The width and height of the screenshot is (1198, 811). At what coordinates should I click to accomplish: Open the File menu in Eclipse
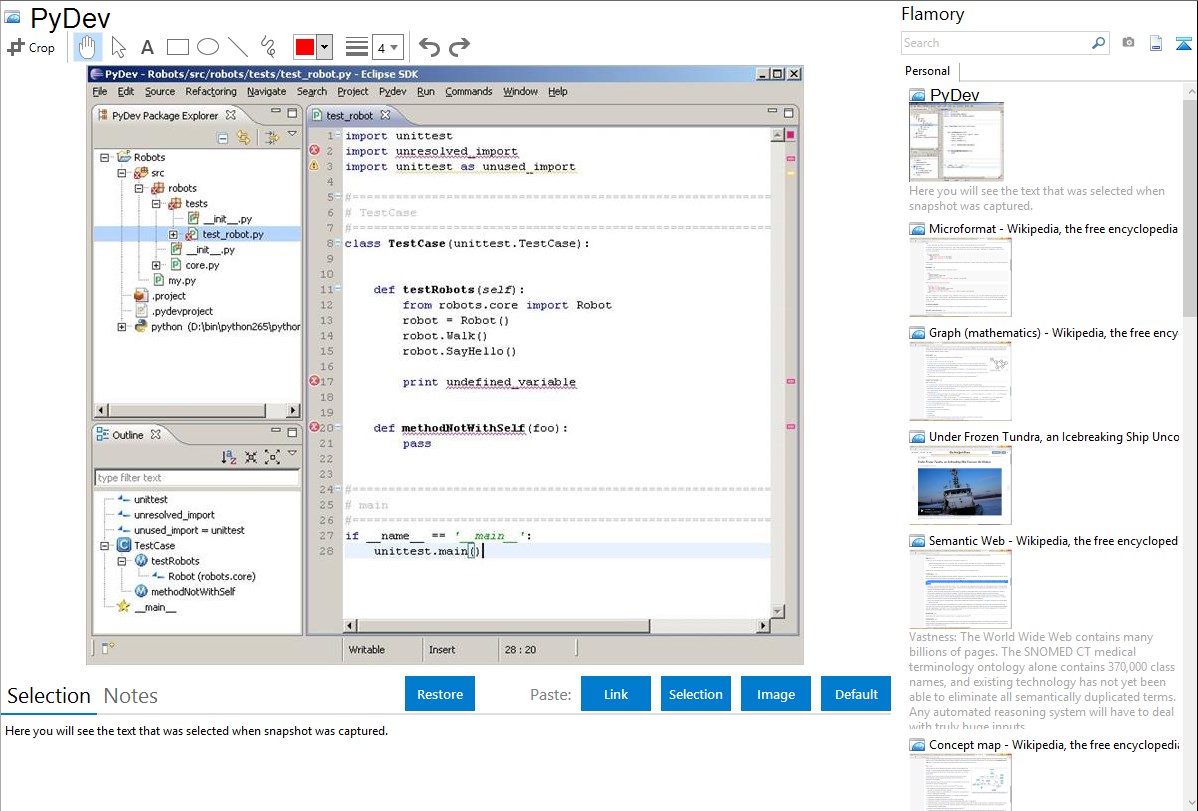(99, 91)
